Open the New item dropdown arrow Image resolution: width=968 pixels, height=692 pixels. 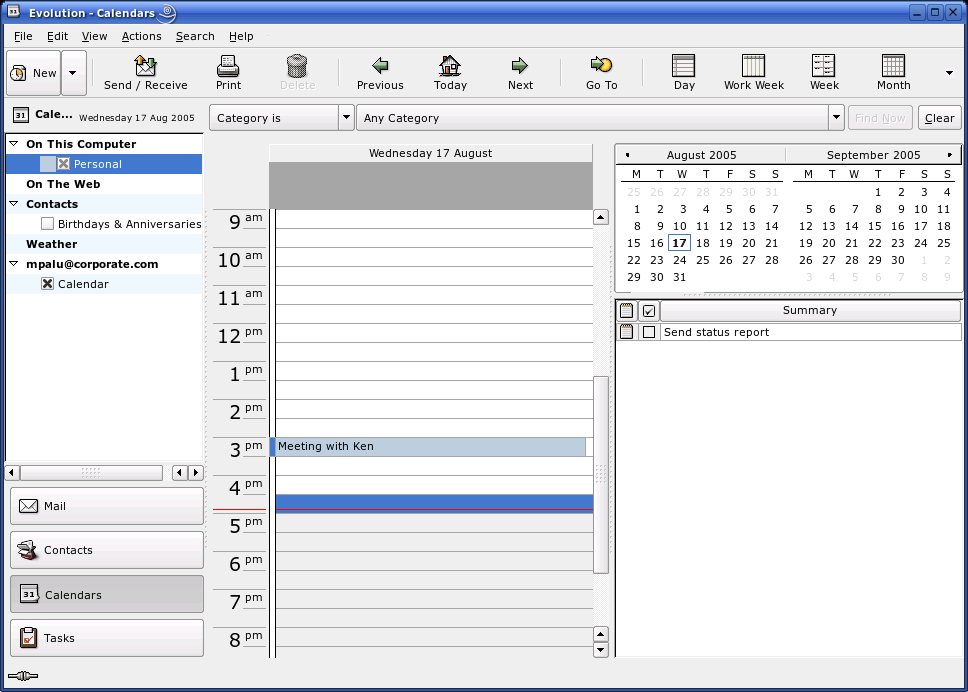coord(73,71)
